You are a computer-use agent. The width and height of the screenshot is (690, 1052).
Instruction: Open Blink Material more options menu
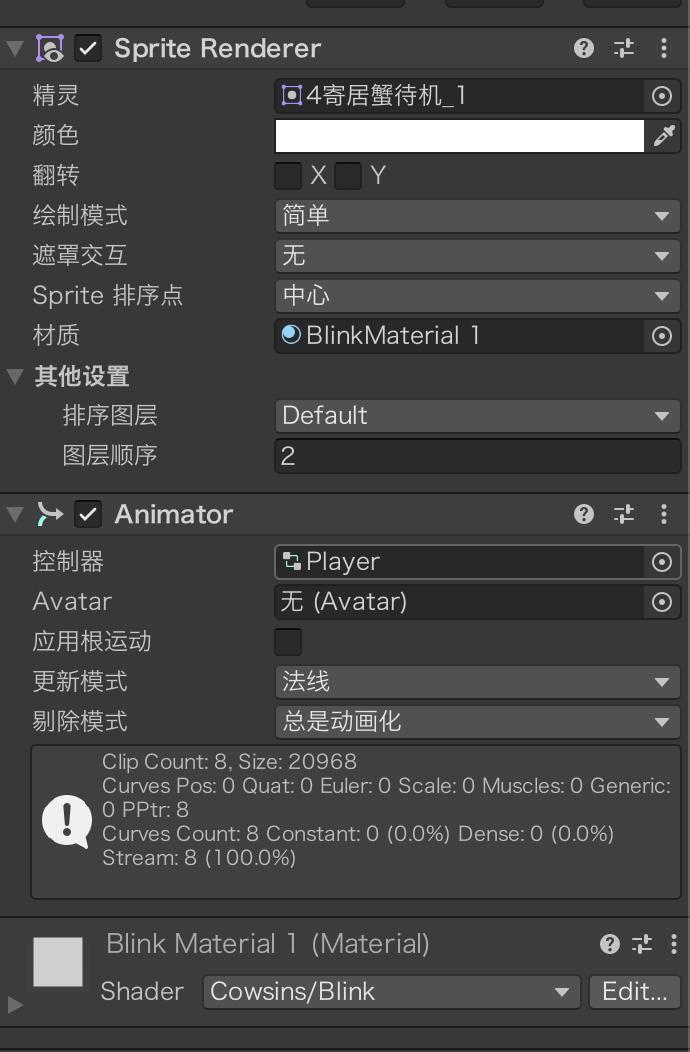click(x=674, y=944)
